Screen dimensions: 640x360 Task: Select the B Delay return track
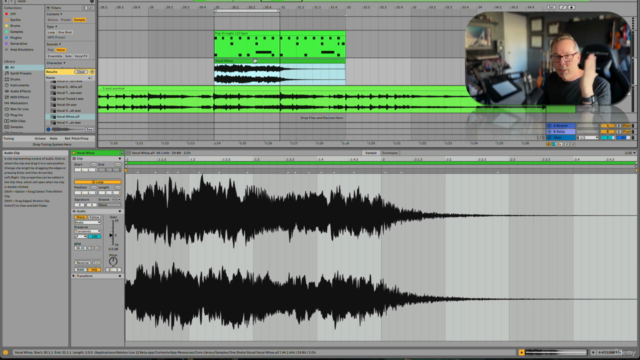pyautogui.click(x=561, y=132)
